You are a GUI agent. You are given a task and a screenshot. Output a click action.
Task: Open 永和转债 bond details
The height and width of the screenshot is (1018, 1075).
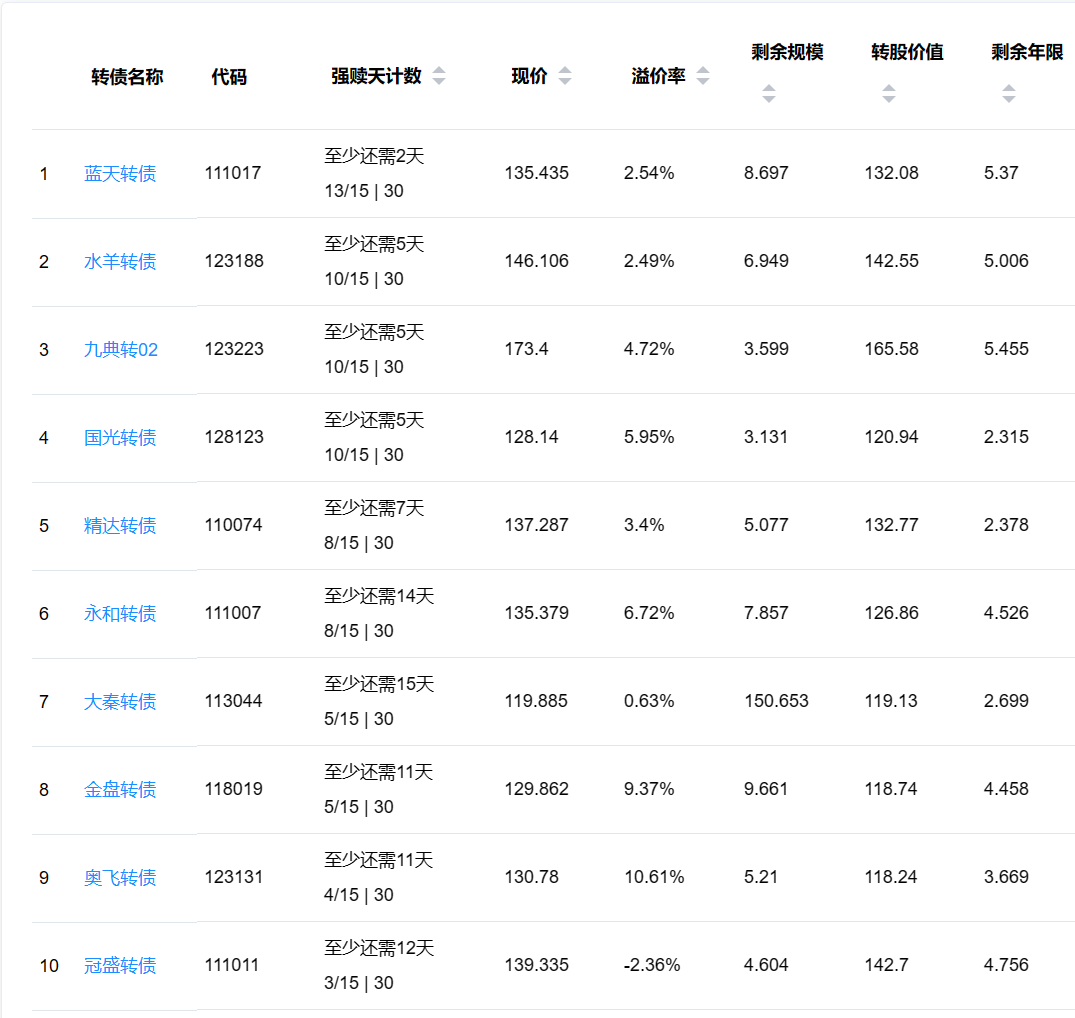click(120, 614)
